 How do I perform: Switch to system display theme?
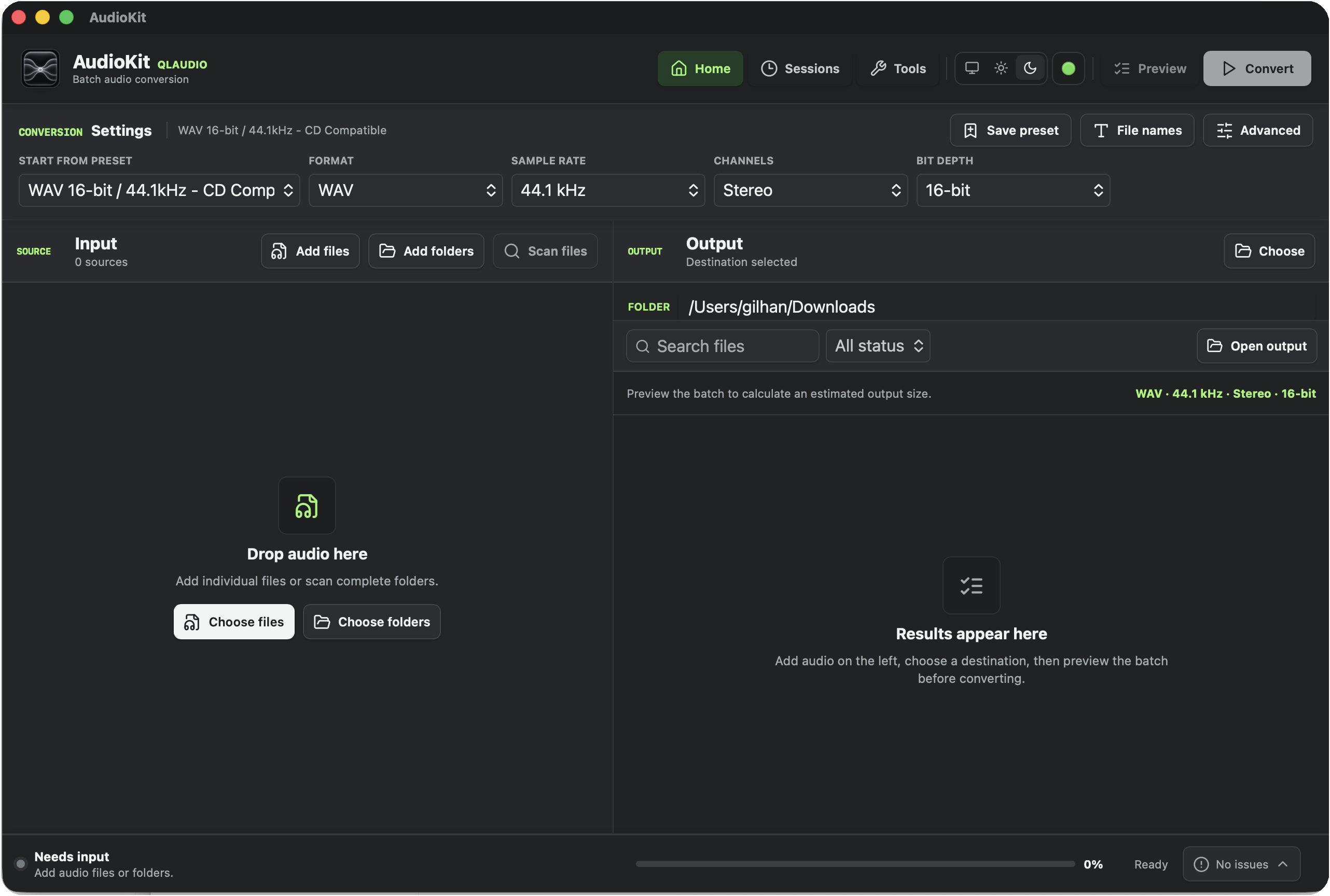pos(972,68)
